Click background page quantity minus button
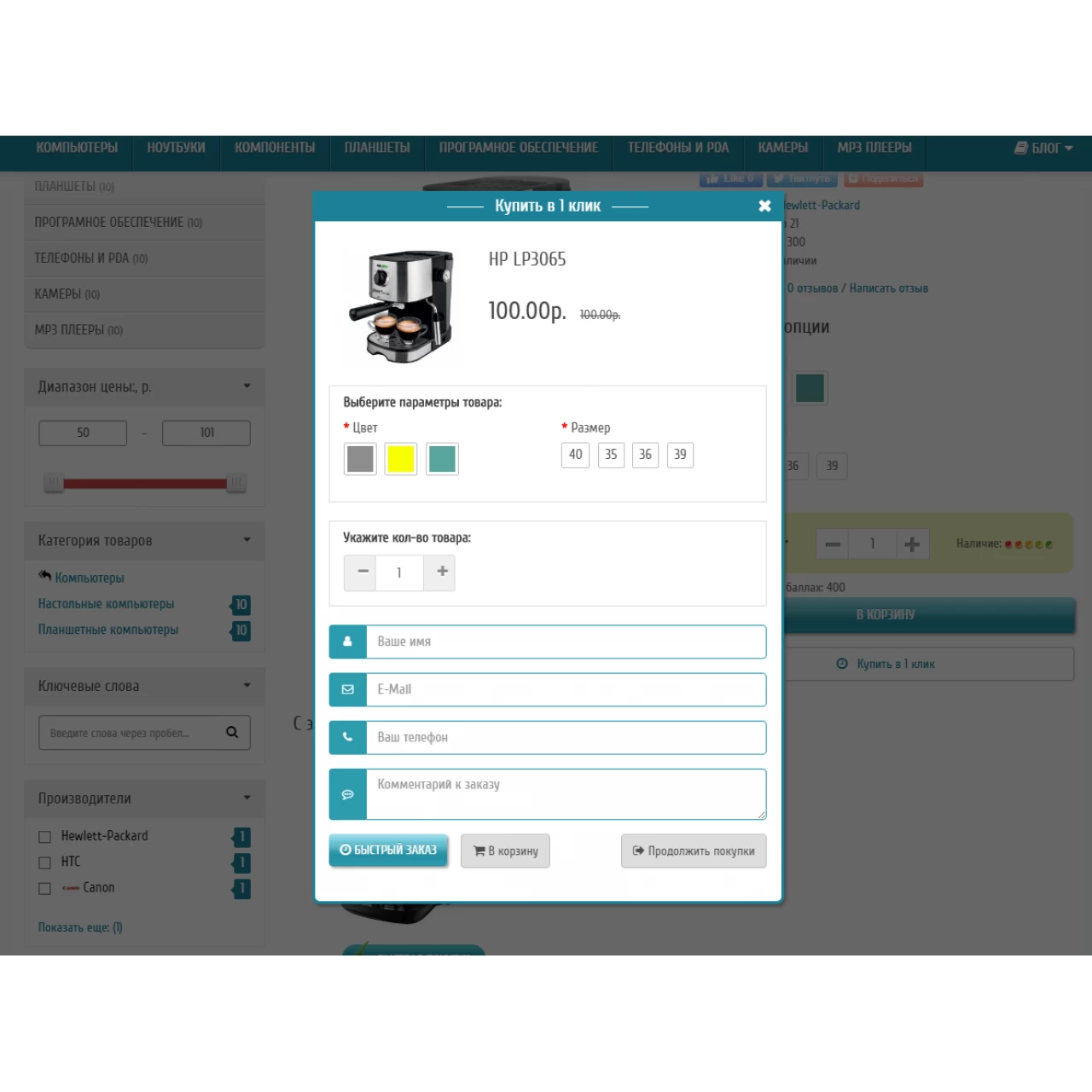 tap(833, 544)
